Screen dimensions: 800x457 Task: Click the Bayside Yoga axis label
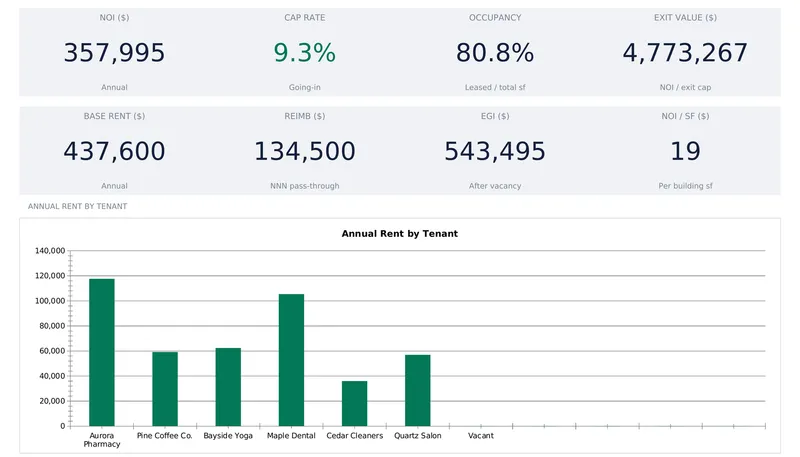(228, 436)
